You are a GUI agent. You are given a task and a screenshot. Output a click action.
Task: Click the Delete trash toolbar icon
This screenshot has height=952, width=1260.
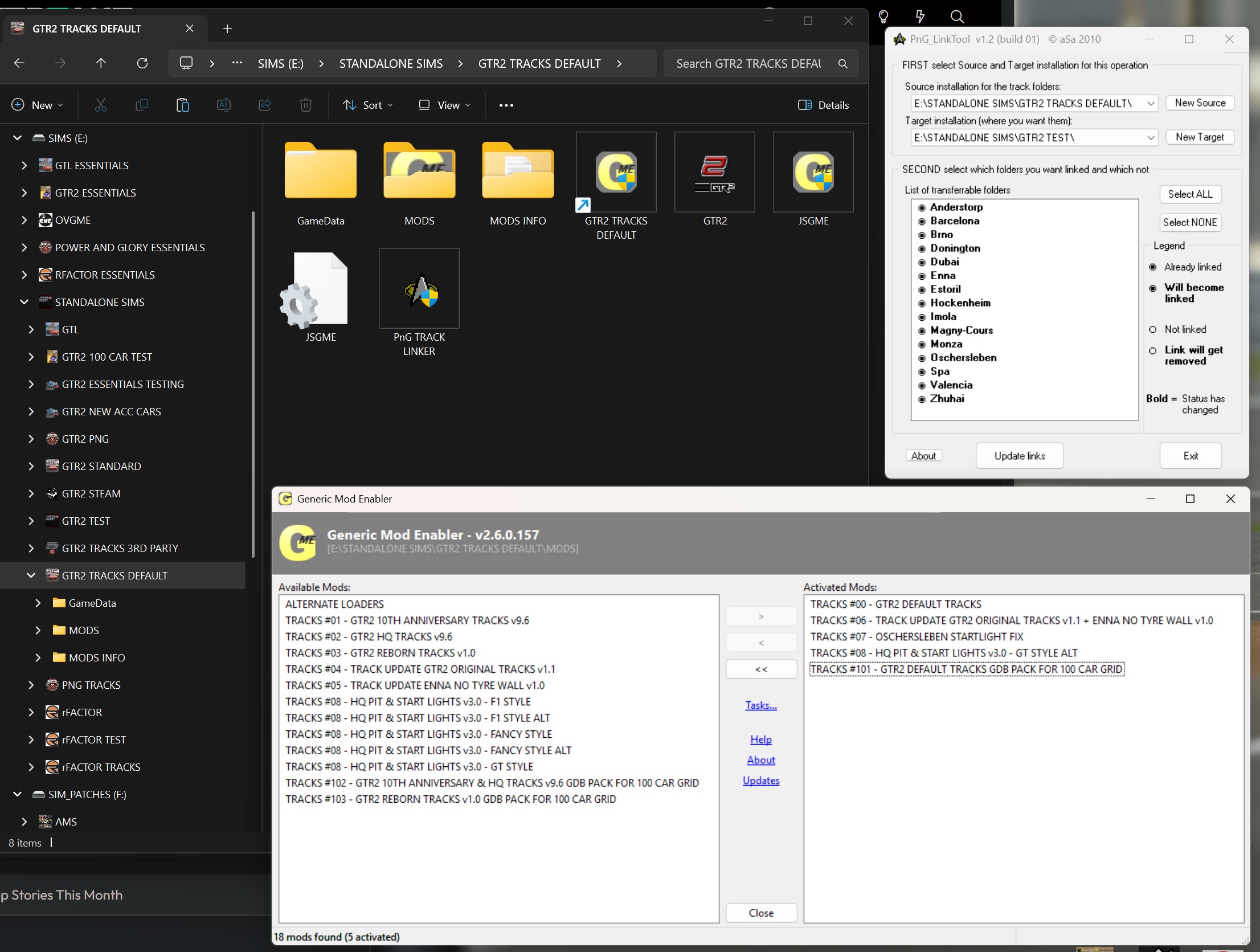(306, 105)
